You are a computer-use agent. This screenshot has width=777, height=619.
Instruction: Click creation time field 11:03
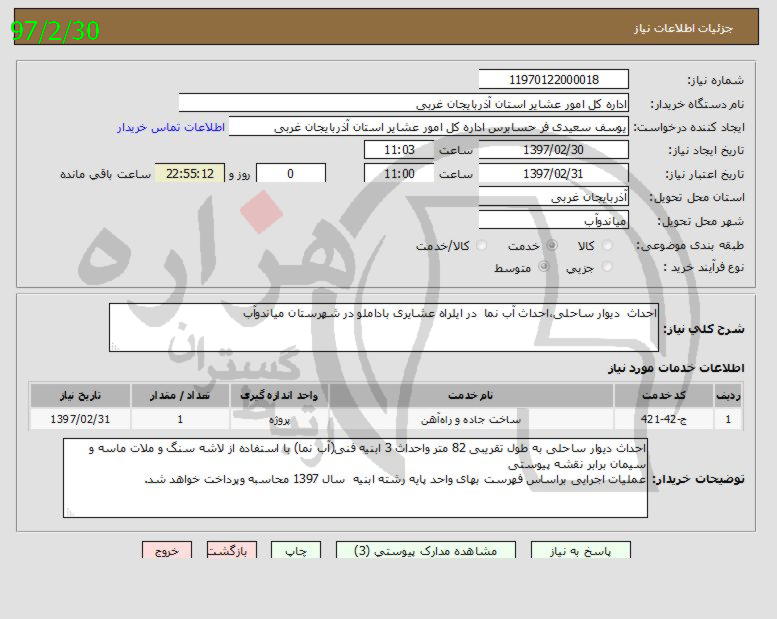(399, 150)
